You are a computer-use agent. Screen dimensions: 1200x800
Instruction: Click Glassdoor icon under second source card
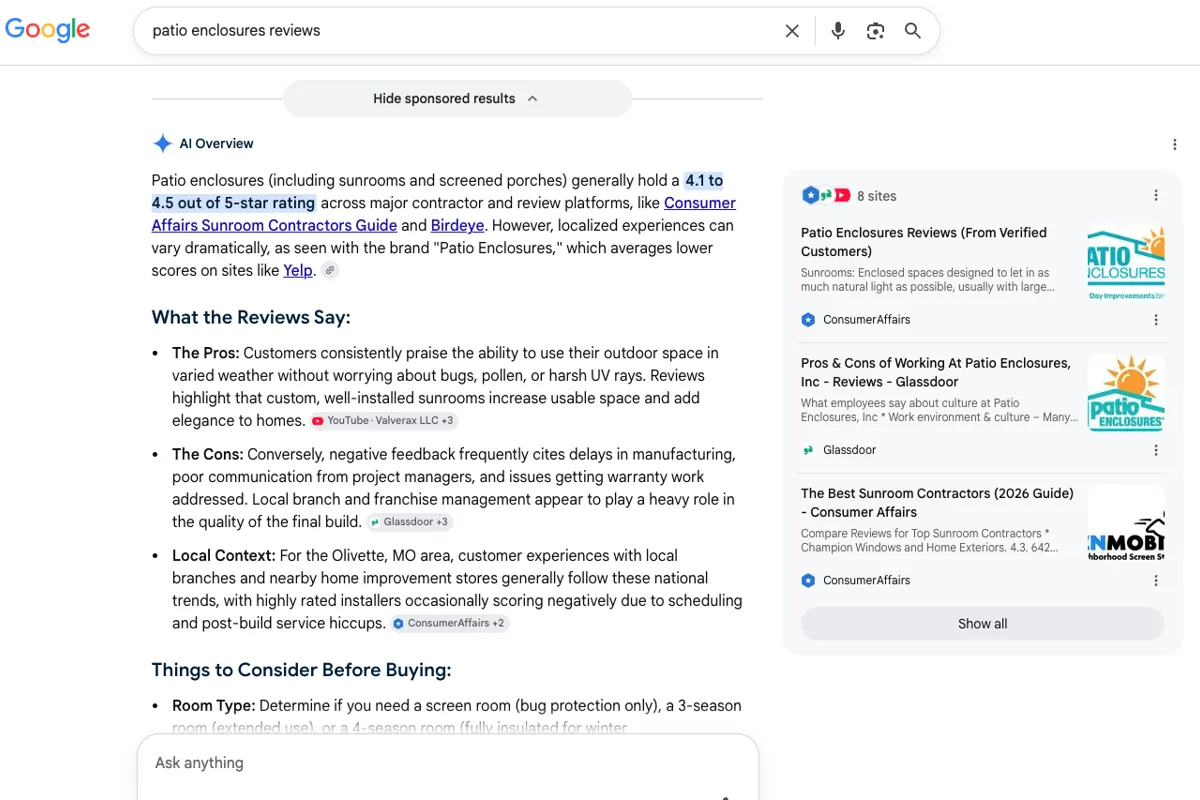point(808,450)
